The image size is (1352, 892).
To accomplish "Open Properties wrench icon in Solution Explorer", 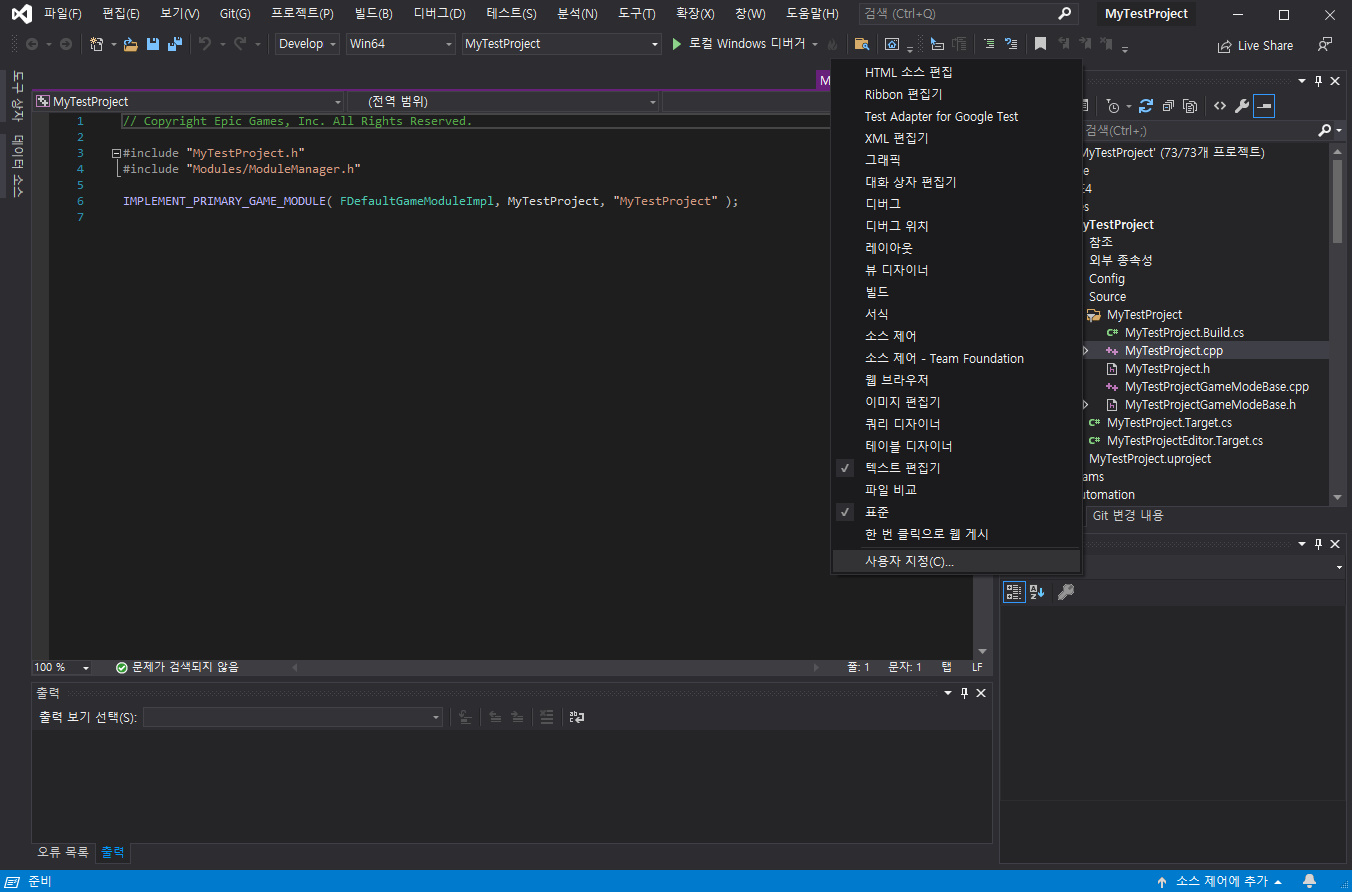I will [1242, 106].
